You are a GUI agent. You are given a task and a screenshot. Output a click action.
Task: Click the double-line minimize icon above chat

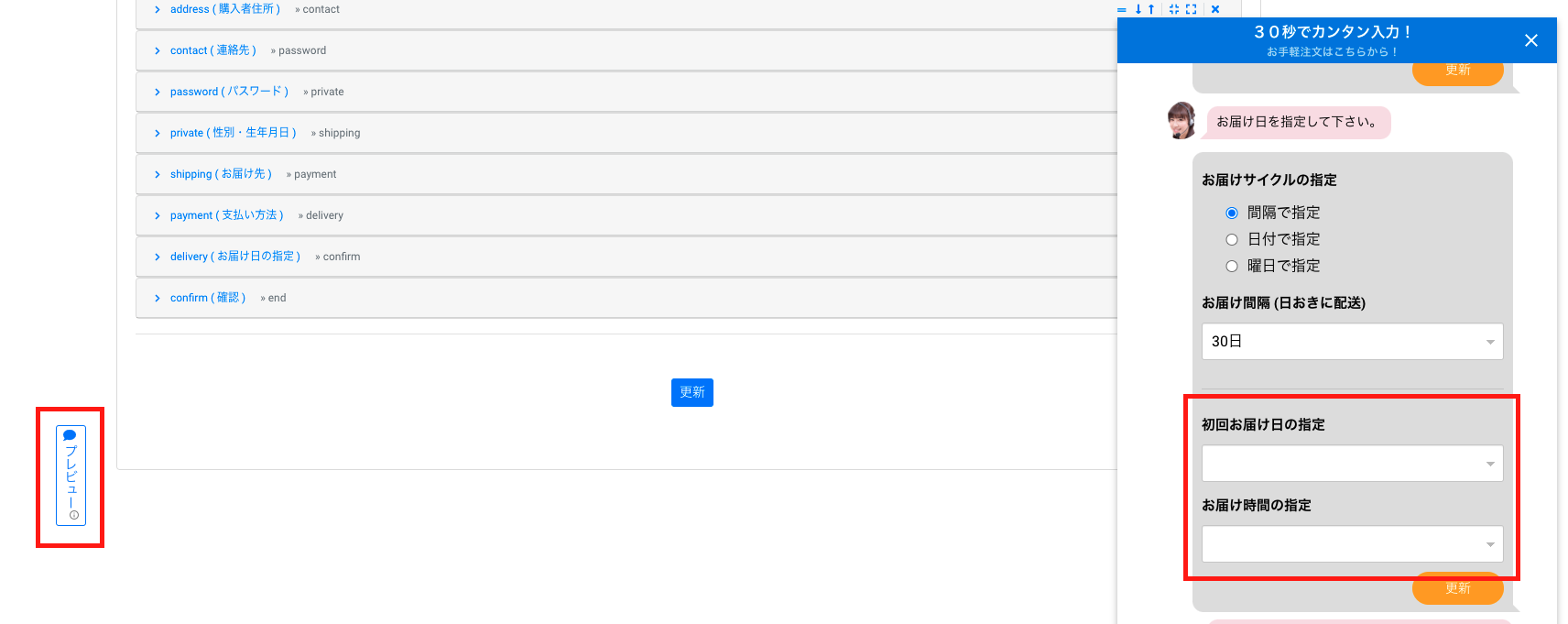click(x=1122, y=9)
